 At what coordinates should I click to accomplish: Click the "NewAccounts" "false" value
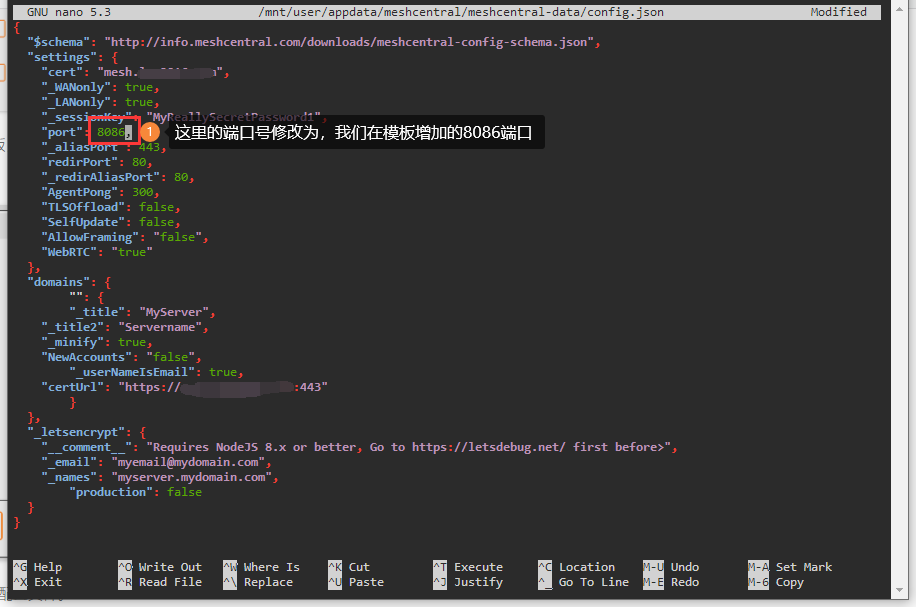coord(170,357)
